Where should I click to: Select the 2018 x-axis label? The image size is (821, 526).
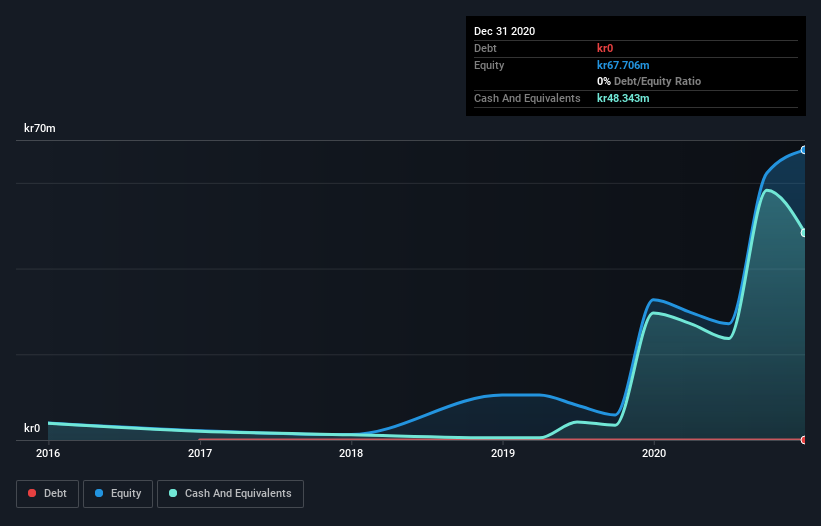pos(351,453)
